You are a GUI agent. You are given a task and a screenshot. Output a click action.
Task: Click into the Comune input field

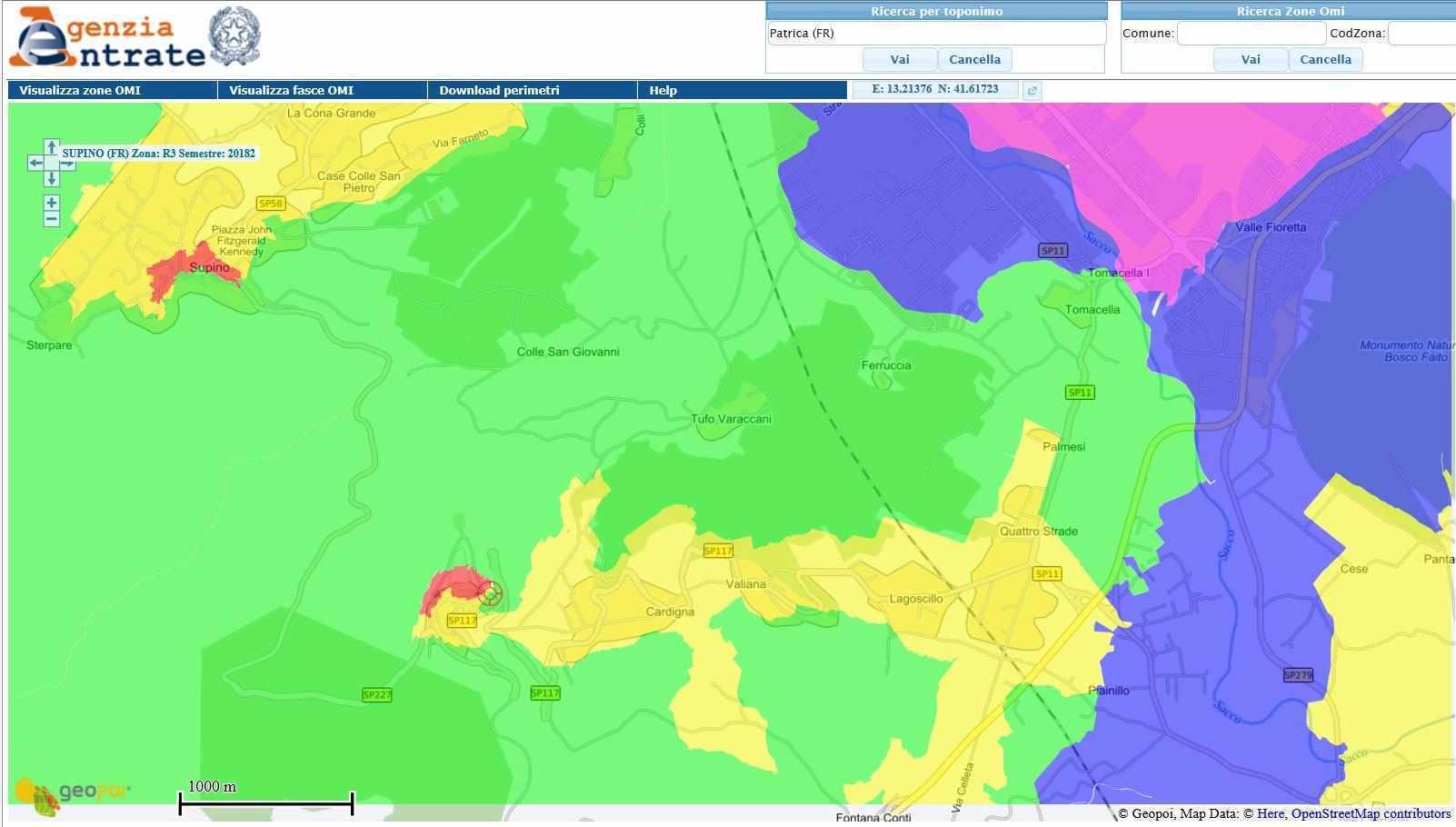coord(1251,34)
